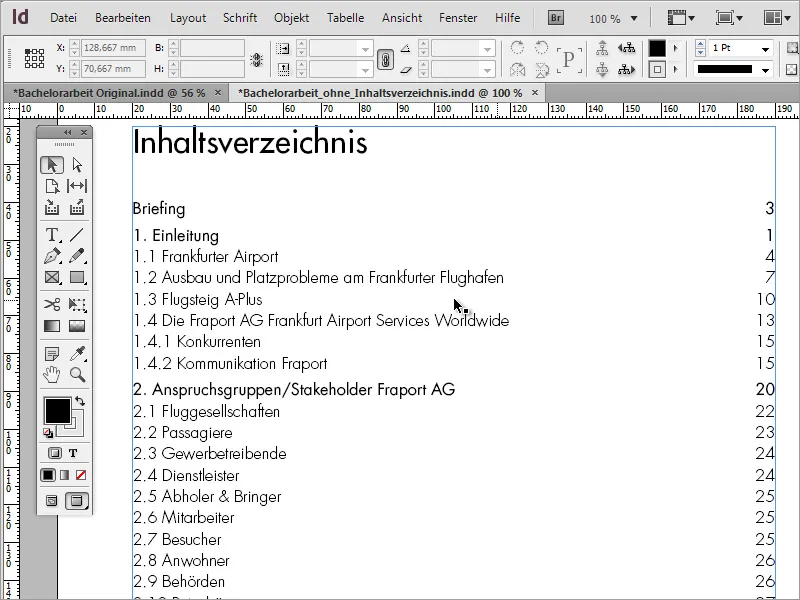Select the Free Transform tool
Viewport: 800px width, 600px height.
point(77,305)
